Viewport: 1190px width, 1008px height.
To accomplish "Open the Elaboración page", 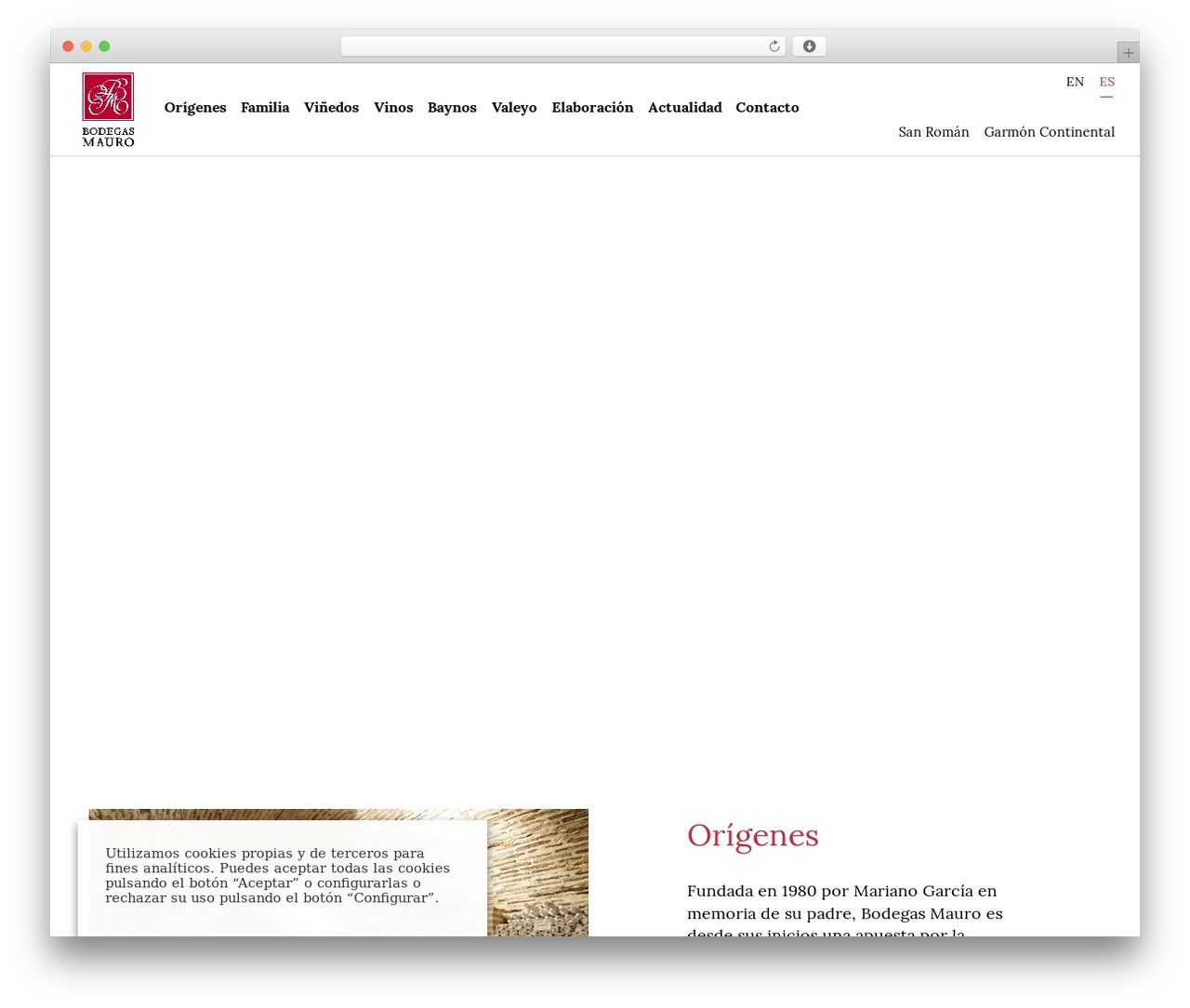I will [592, 107].
